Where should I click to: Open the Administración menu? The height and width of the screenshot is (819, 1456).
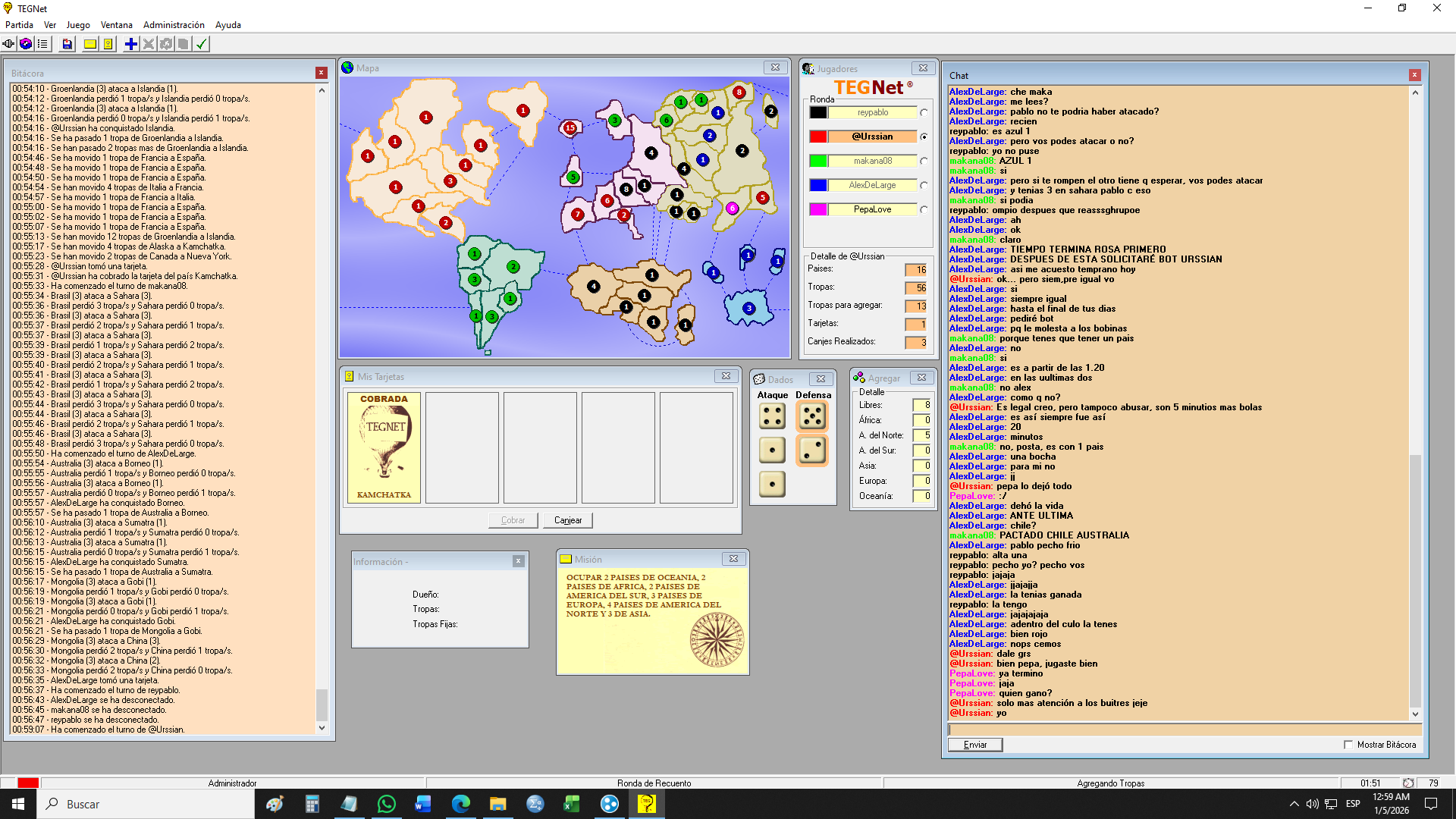pyautogui.click(x=174, y=25)
